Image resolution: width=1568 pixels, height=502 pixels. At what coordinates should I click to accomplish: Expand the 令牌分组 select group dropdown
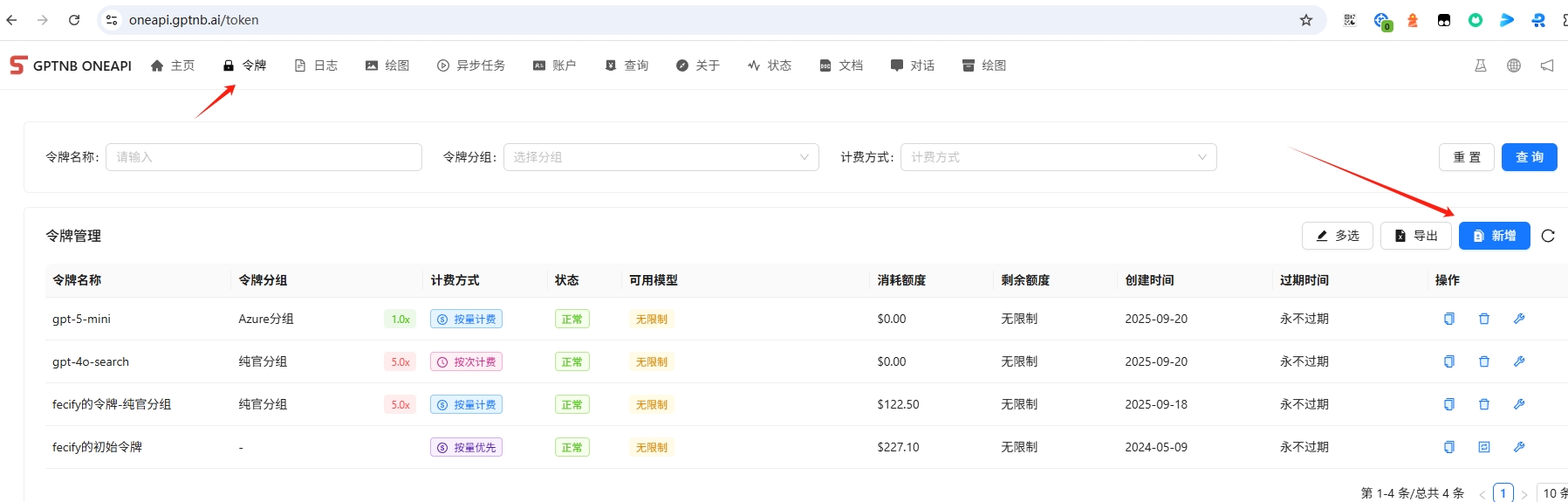point(661,157)
